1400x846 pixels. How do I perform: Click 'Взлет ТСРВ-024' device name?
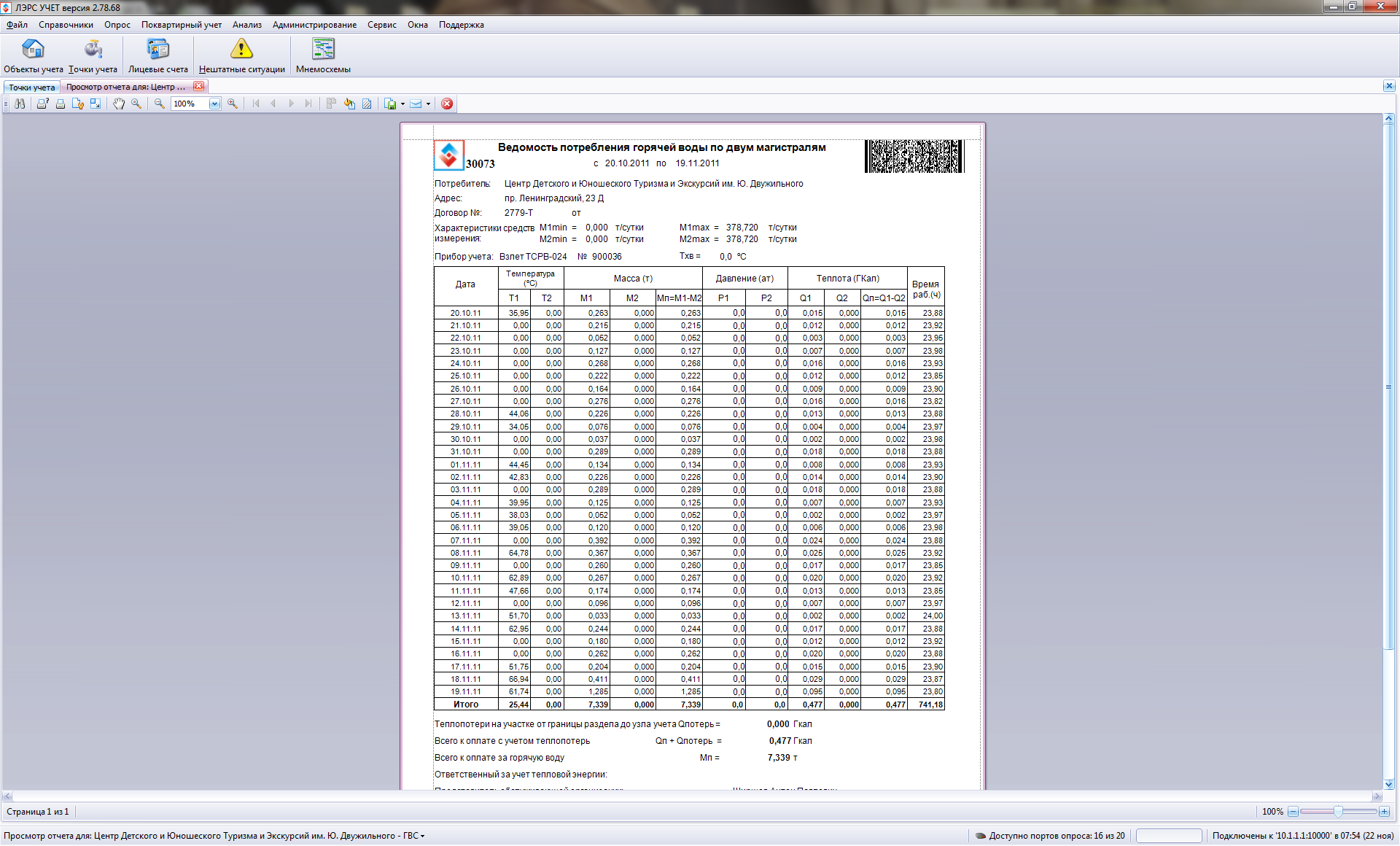533,257
